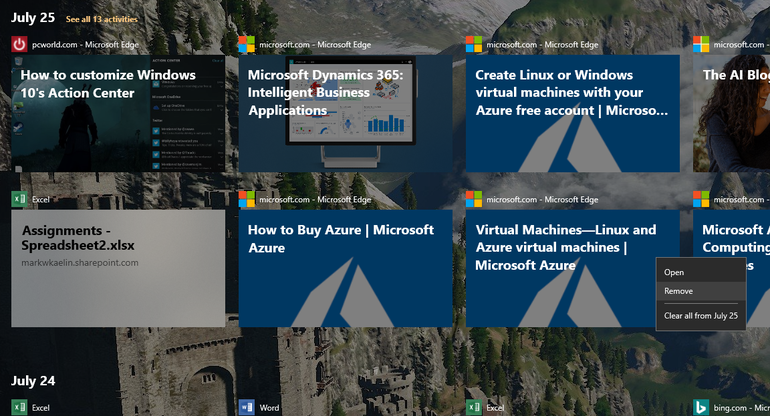The image size is (770, 416).
Task: Click the pcworld.com power icon
Action: click(x=19, y=44)
